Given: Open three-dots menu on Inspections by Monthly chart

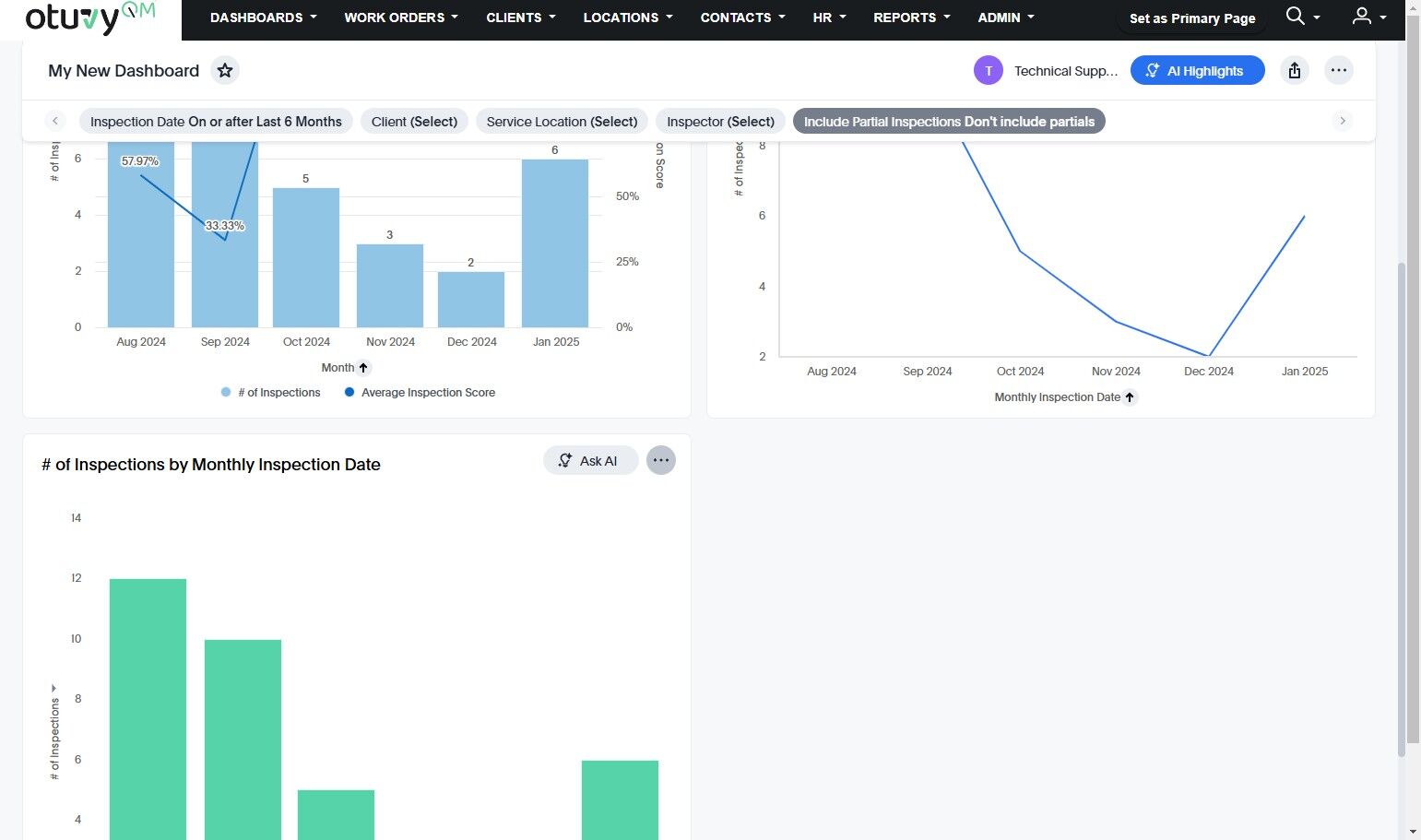Looking at the screenshot, I should coord(661,460).
